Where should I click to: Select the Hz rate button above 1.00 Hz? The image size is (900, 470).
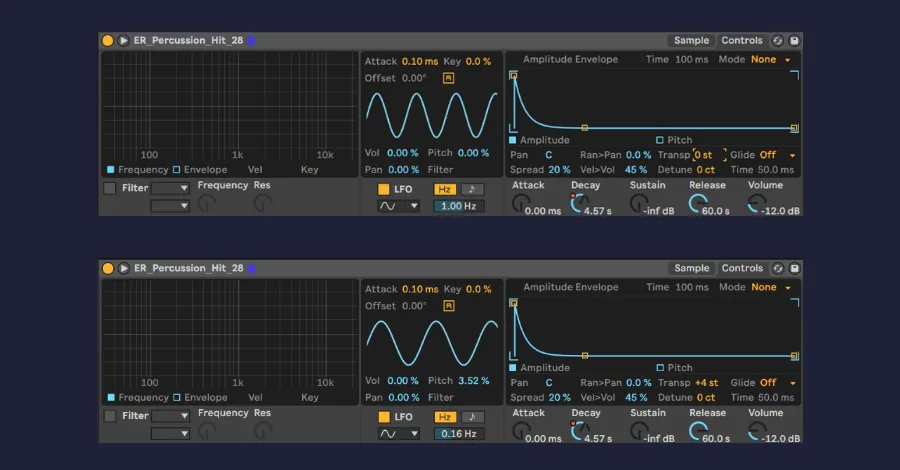click(x=444, y=189)
